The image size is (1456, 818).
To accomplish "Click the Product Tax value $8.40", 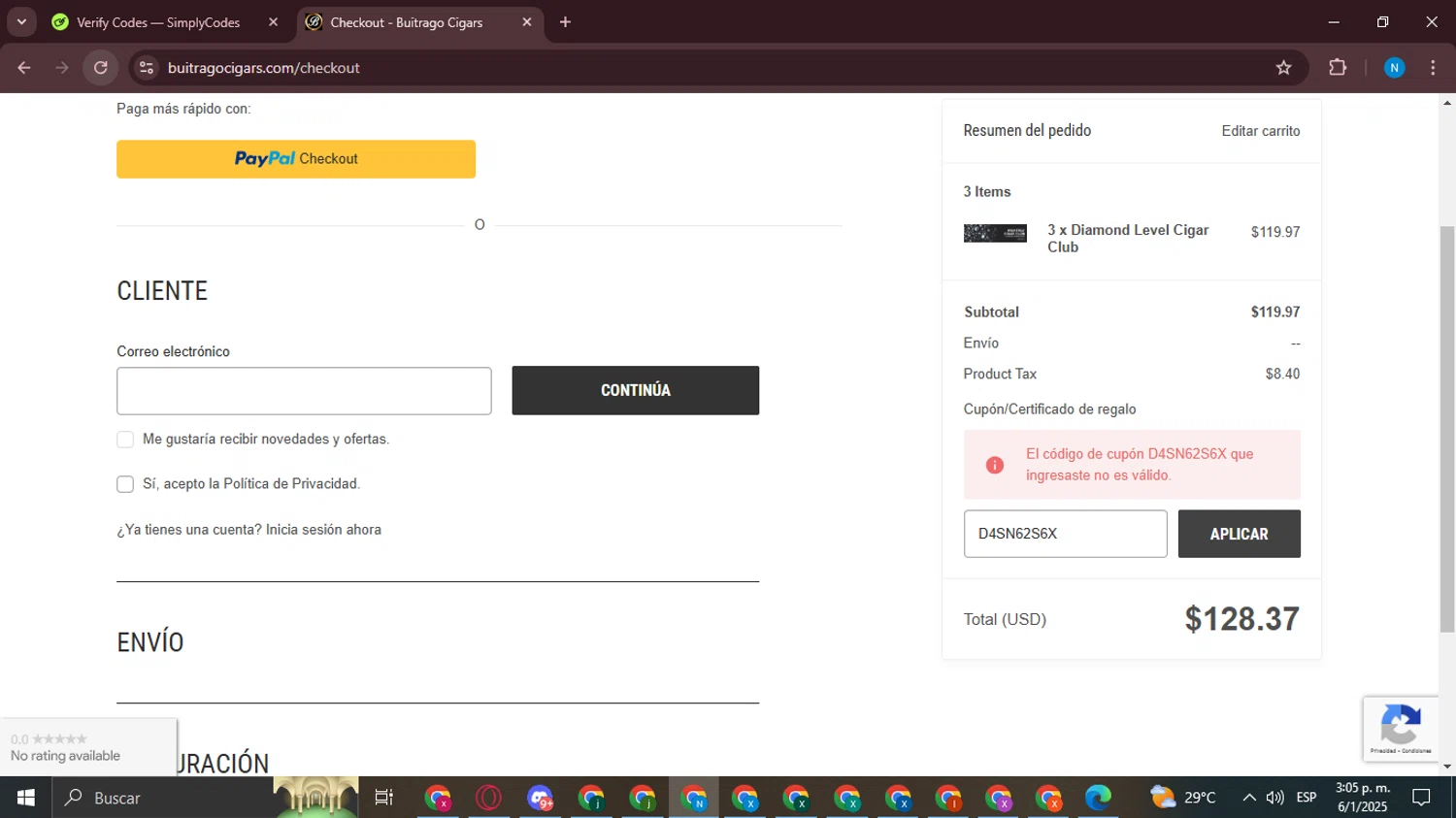I will [1282, 374].
